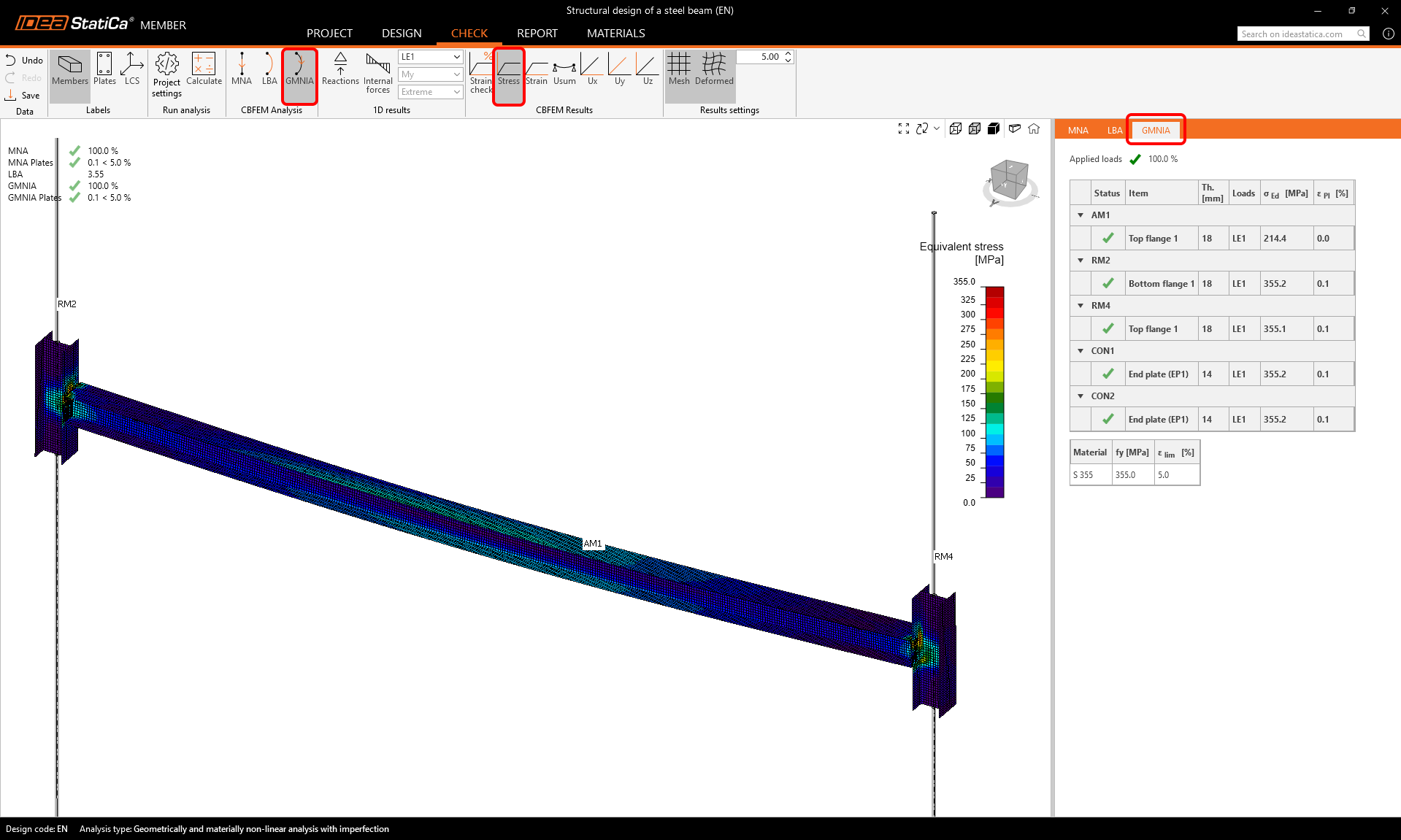
Task: Switch to the MNA results tab
Action: click(x=1078, y=131)
